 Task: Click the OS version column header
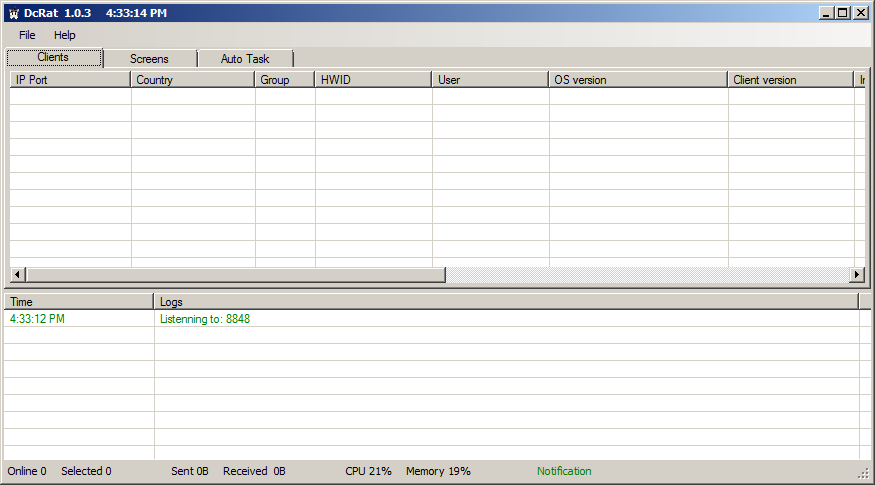coord(638,80)
